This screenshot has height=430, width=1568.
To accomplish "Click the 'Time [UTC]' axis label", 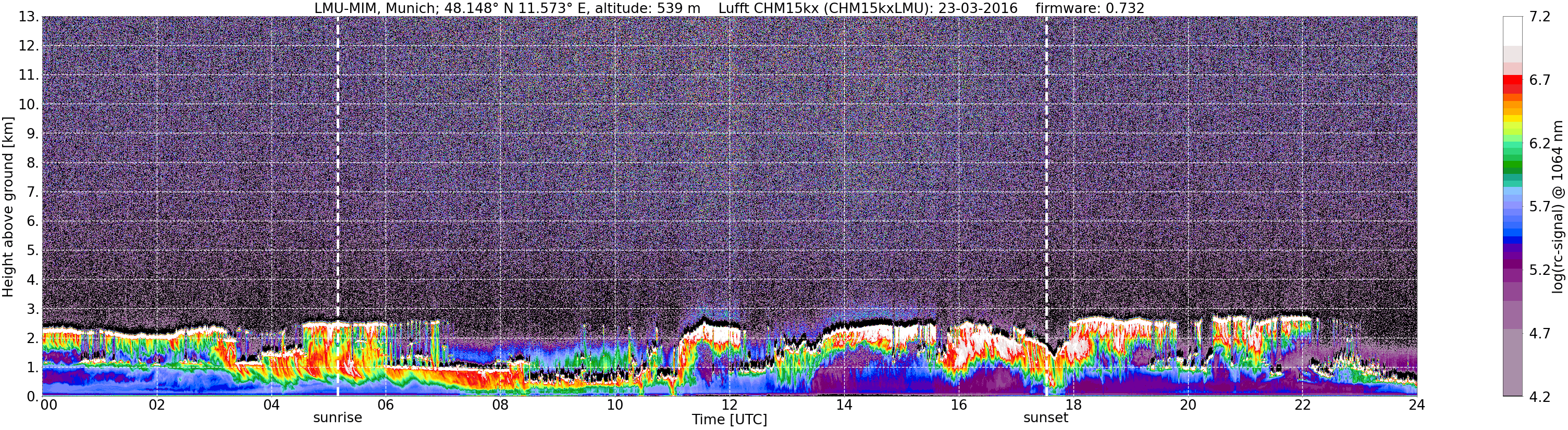I will (x=729, y=420).
